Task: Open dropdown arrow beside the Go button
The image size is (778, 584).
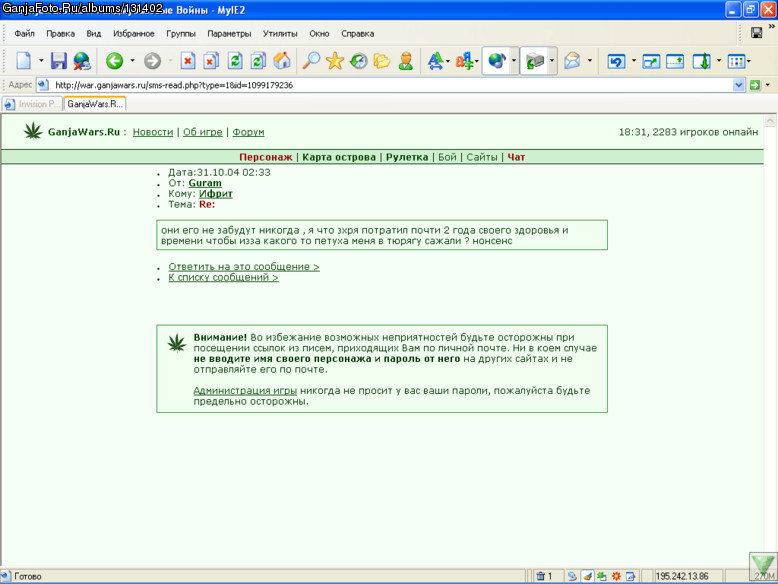Action: click(x=768, y=85)
